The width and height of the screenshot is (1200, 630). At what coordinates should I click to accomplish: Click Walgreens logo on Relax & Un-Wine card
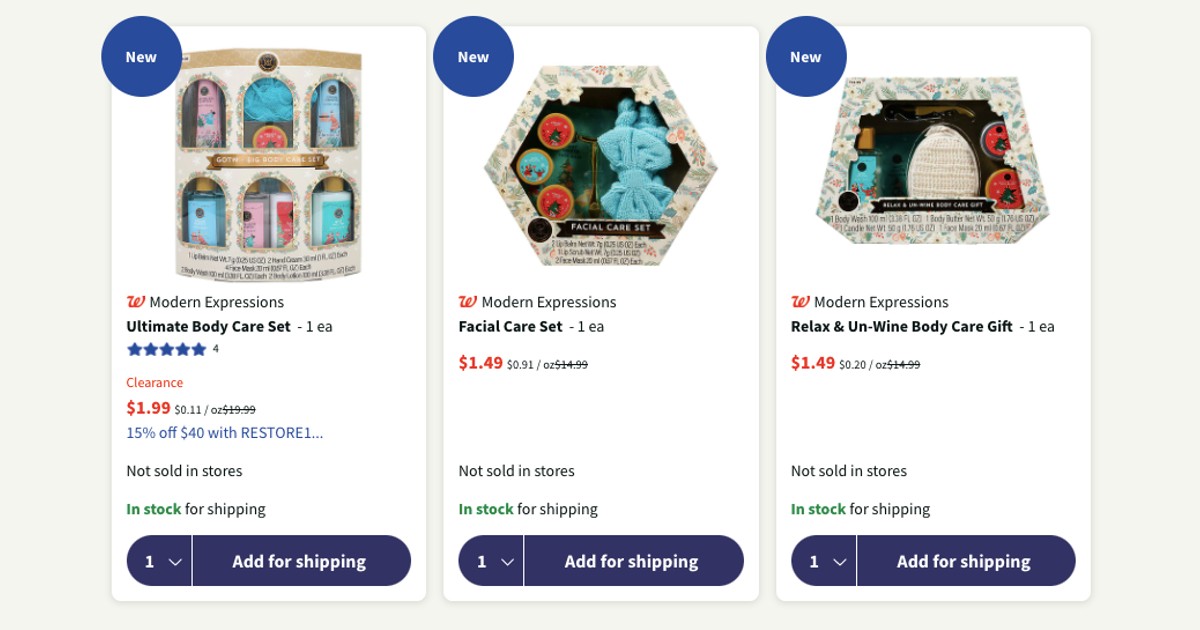pyautogui.click(x=800, y=302)
